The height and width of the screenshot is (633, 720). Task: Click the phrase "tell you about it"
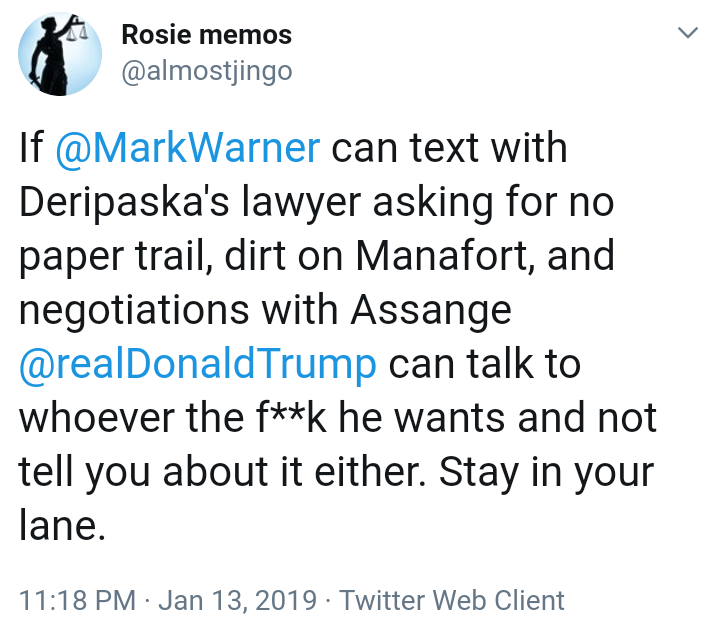160,471
